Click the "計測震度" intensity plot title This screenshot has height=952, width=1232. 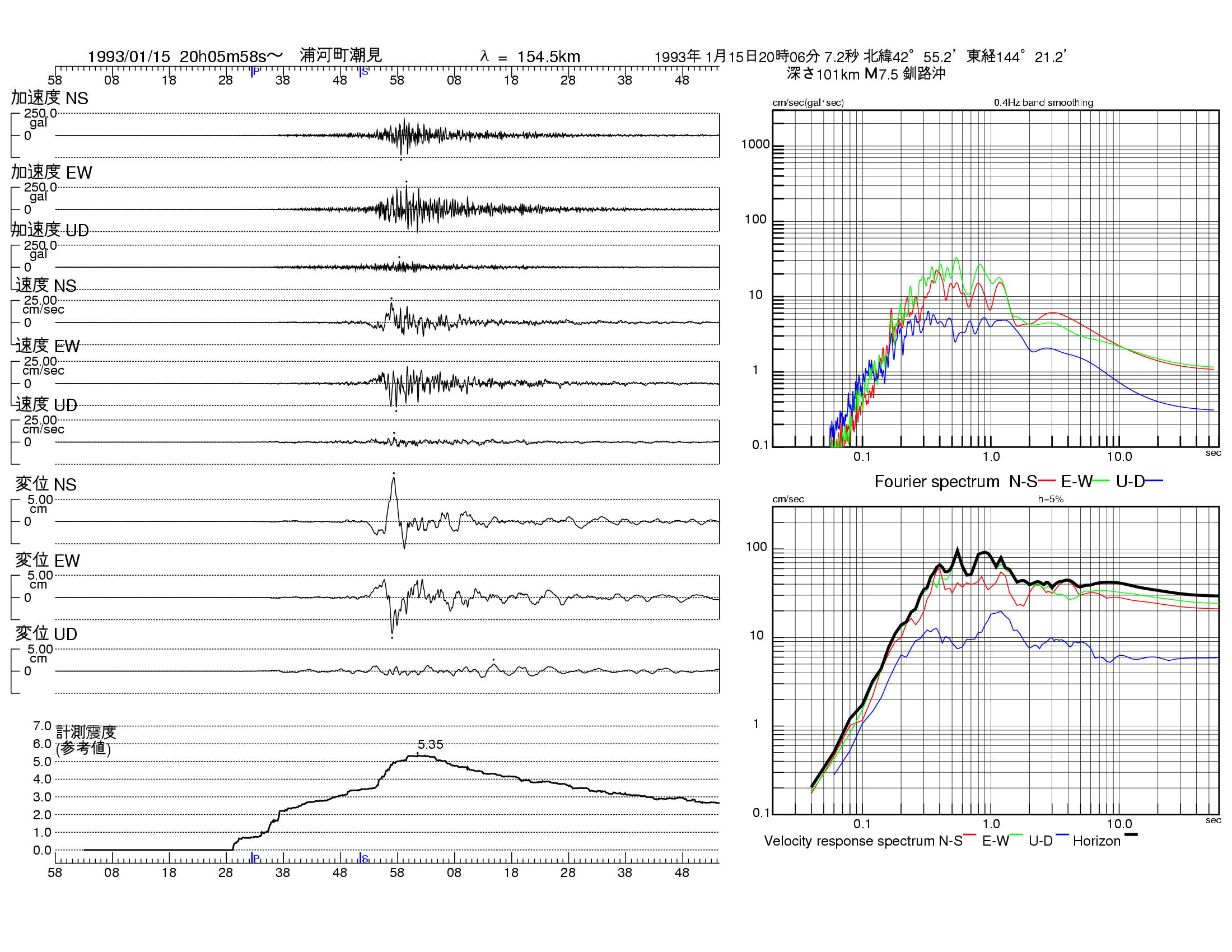click(86, 732)
